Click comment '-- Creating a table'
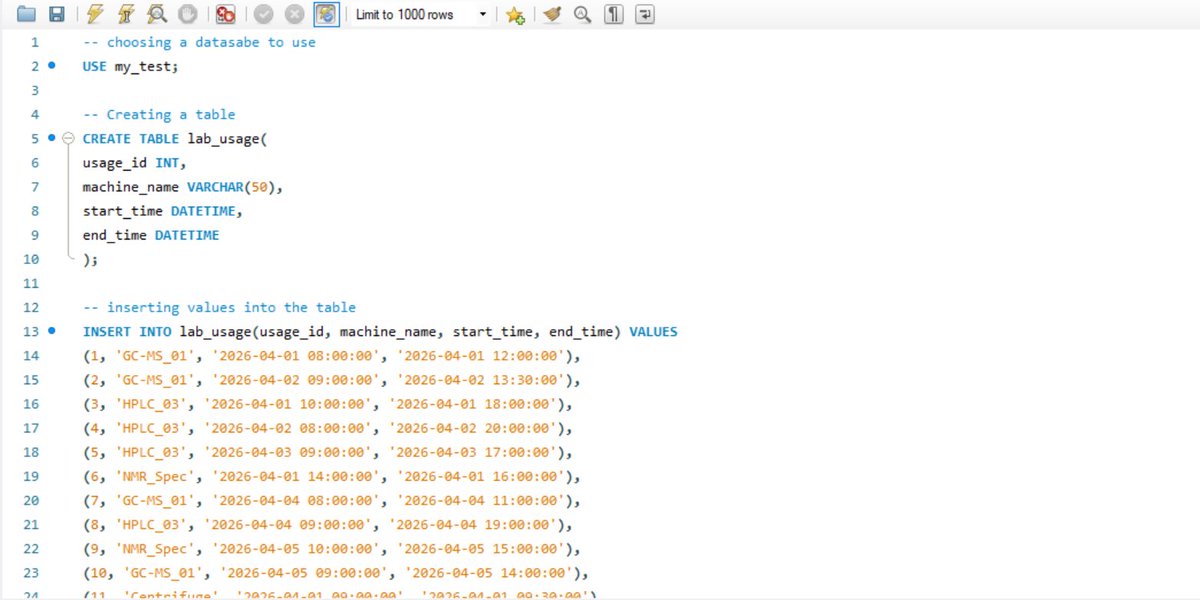1200x600 pixels. pyautogui.click(x=159, y=114)
